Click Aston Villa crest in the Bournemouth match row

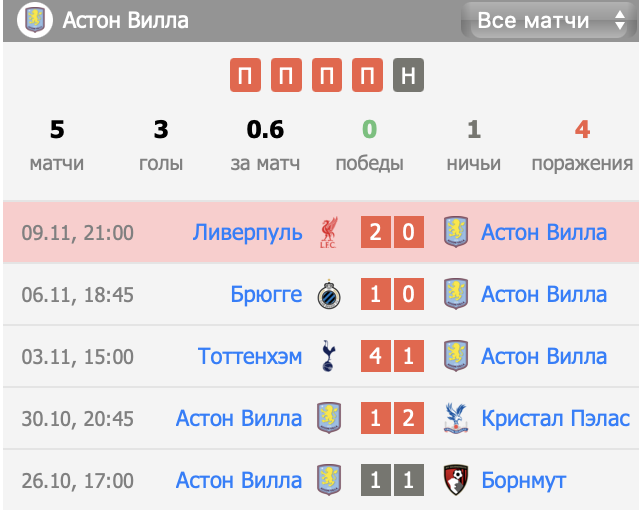click(328, 480)
